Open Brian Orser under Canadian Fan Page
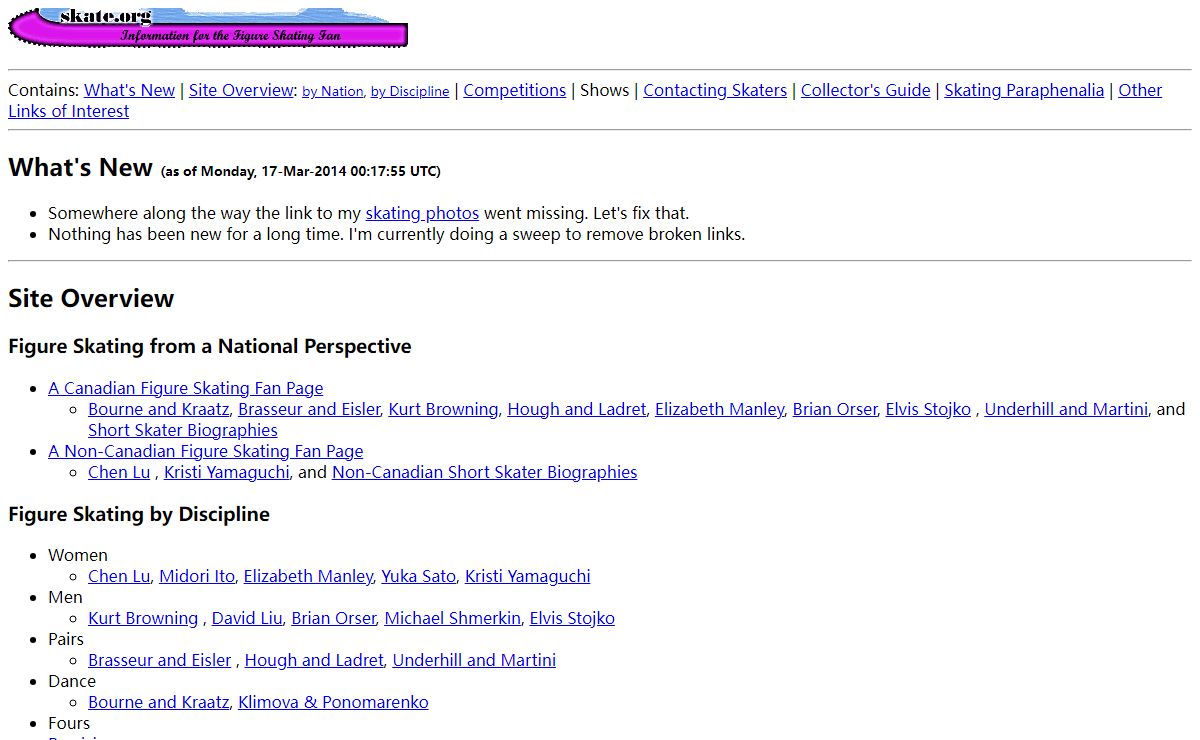1200x740 pixels. (835, 409)
